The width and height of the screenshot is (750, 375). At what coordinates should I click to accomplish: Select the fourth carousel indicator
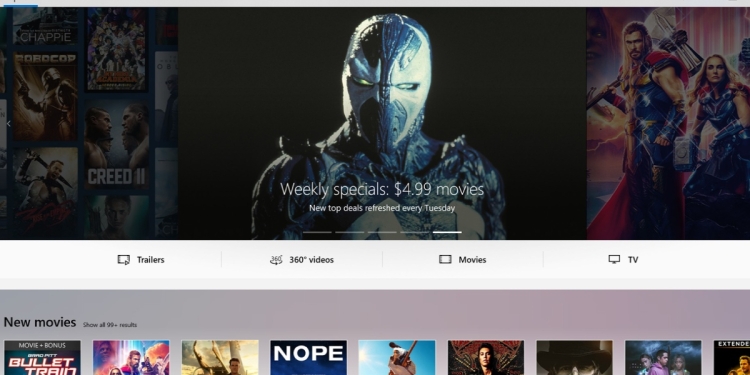pos(415,232)
